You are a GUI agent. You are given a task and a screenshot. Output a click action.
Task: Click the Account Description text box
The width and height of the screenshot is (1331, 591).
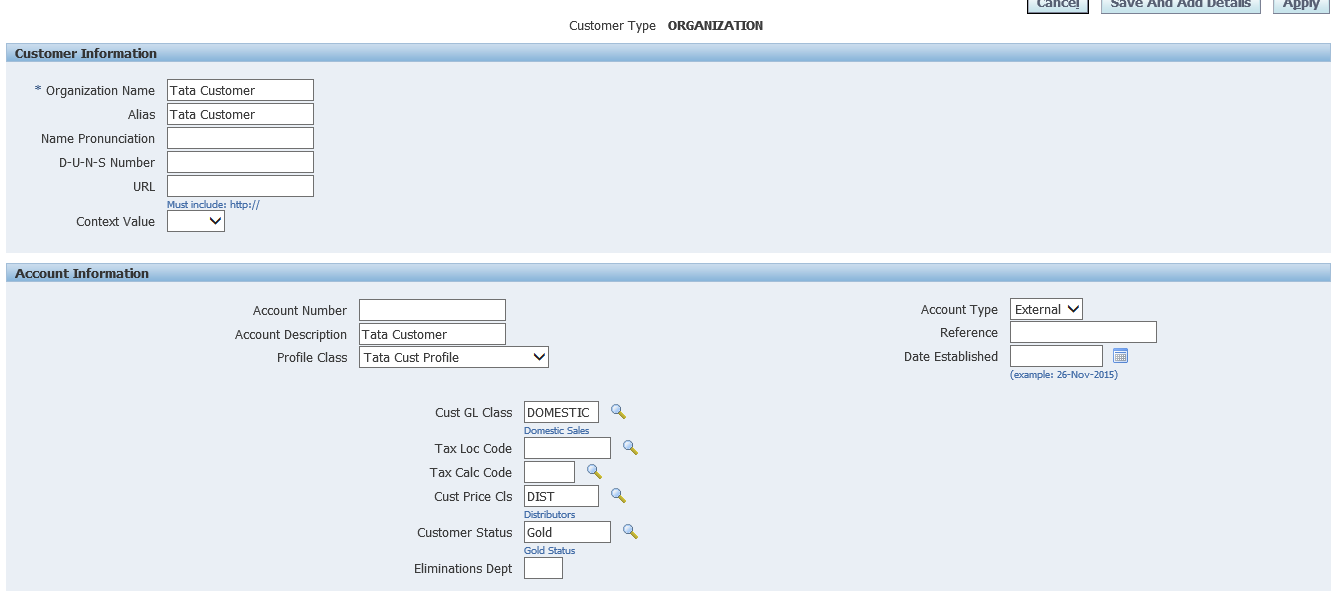tap(432, 335)
